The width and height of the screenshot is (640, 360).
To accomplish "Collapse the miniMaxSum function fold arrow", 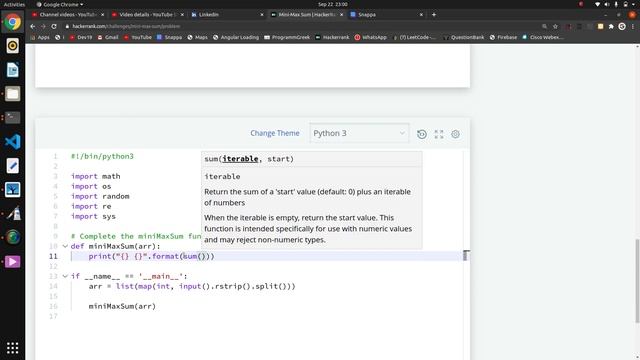I will coord(65,246).
